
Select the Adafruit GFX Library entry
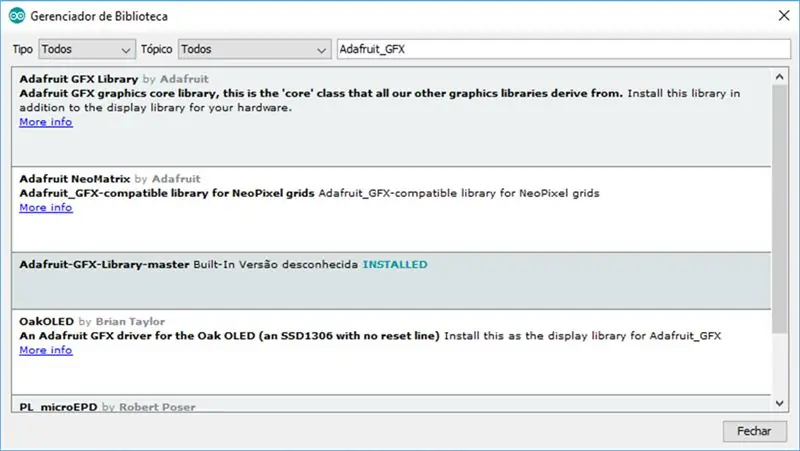tap(391, 117)
